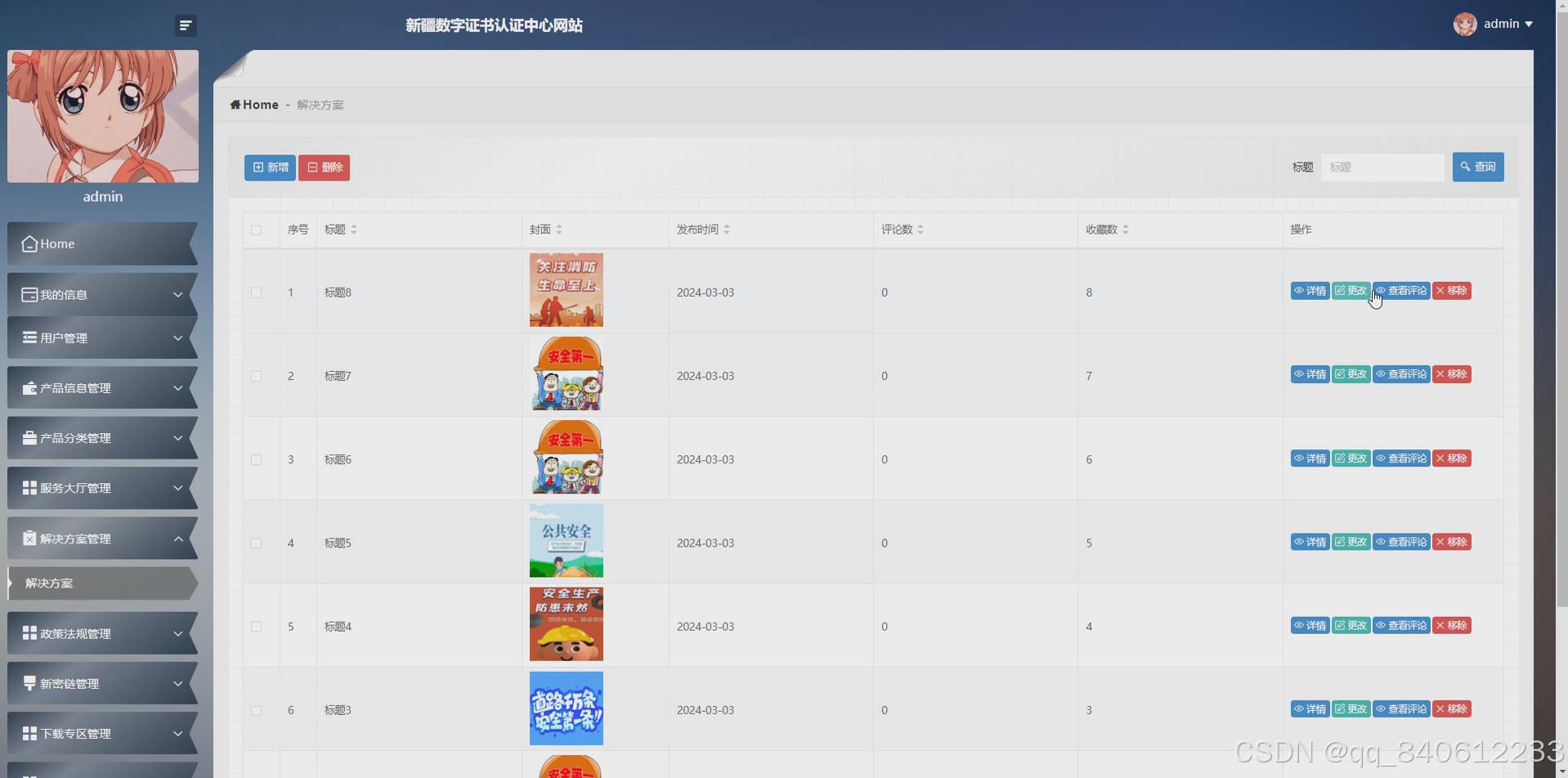Expand the 政策法规管理 chevron
The height and width of the screenshot is (778, 1568).
click(177, 633)
